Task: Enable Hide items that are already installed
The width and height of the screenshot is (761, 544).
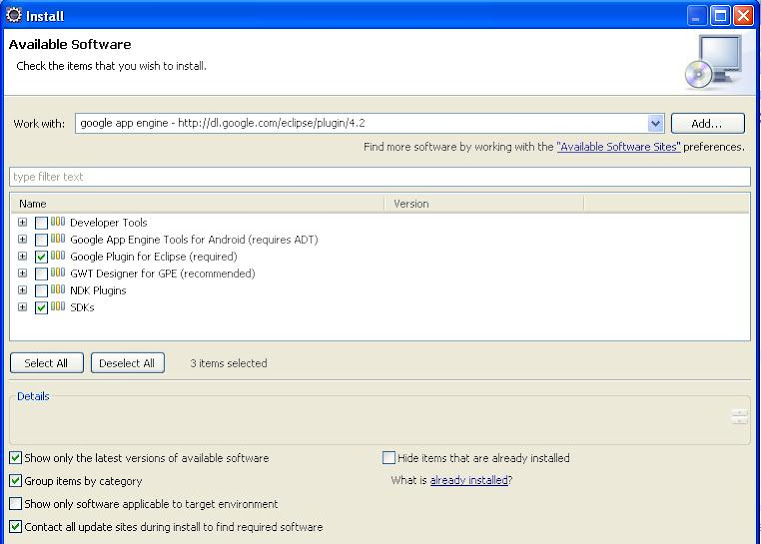Action: click(389, 458)
